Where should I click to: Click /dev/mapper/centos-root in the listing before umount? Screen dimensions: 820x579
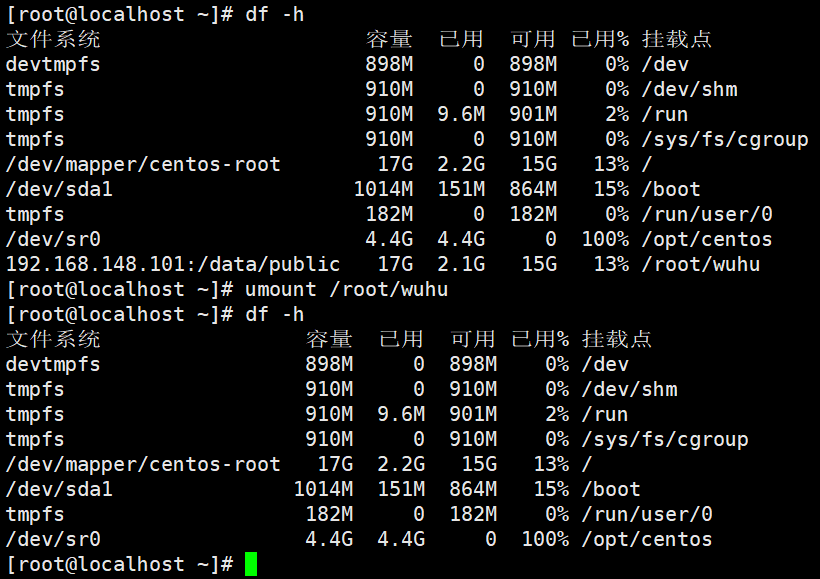click(143, 164)
